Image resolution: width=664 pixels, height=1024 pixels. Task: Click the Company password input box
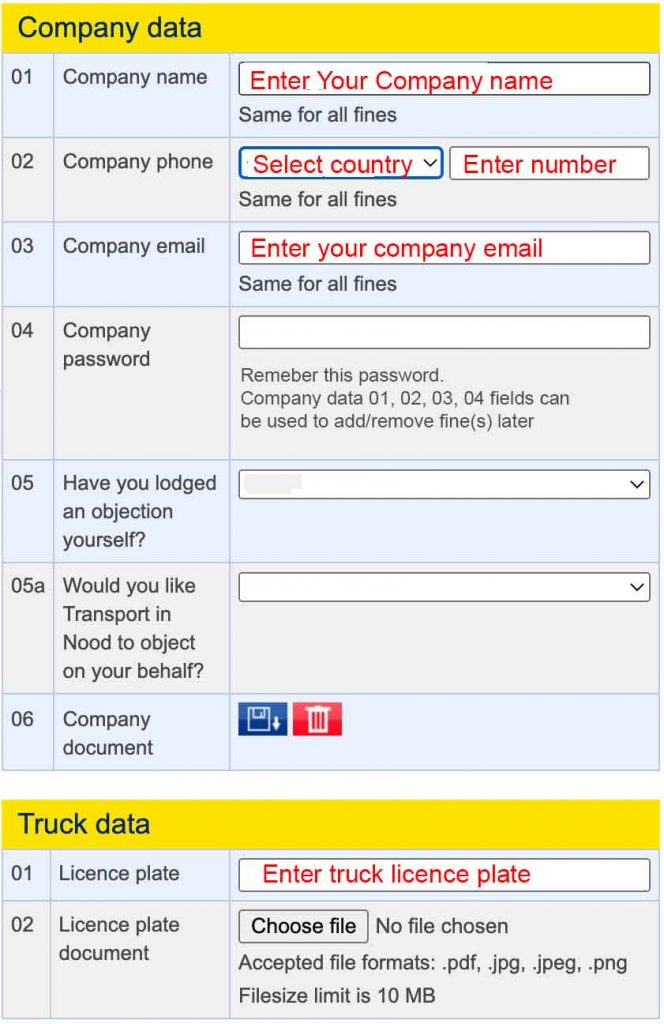point(443,331)
